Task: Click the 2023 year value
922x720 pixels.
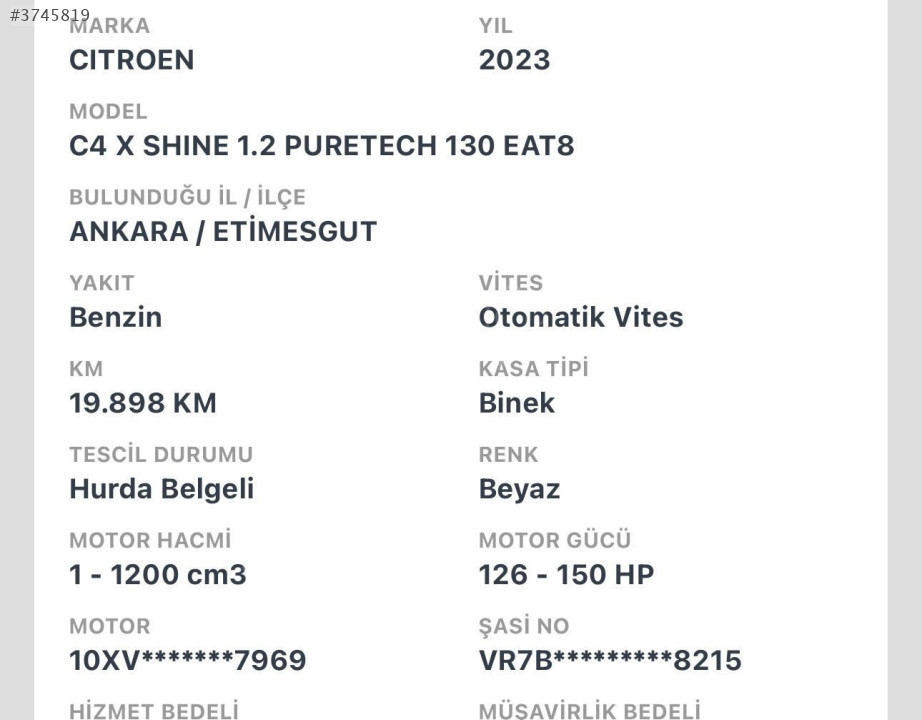Action: point(515,60)
